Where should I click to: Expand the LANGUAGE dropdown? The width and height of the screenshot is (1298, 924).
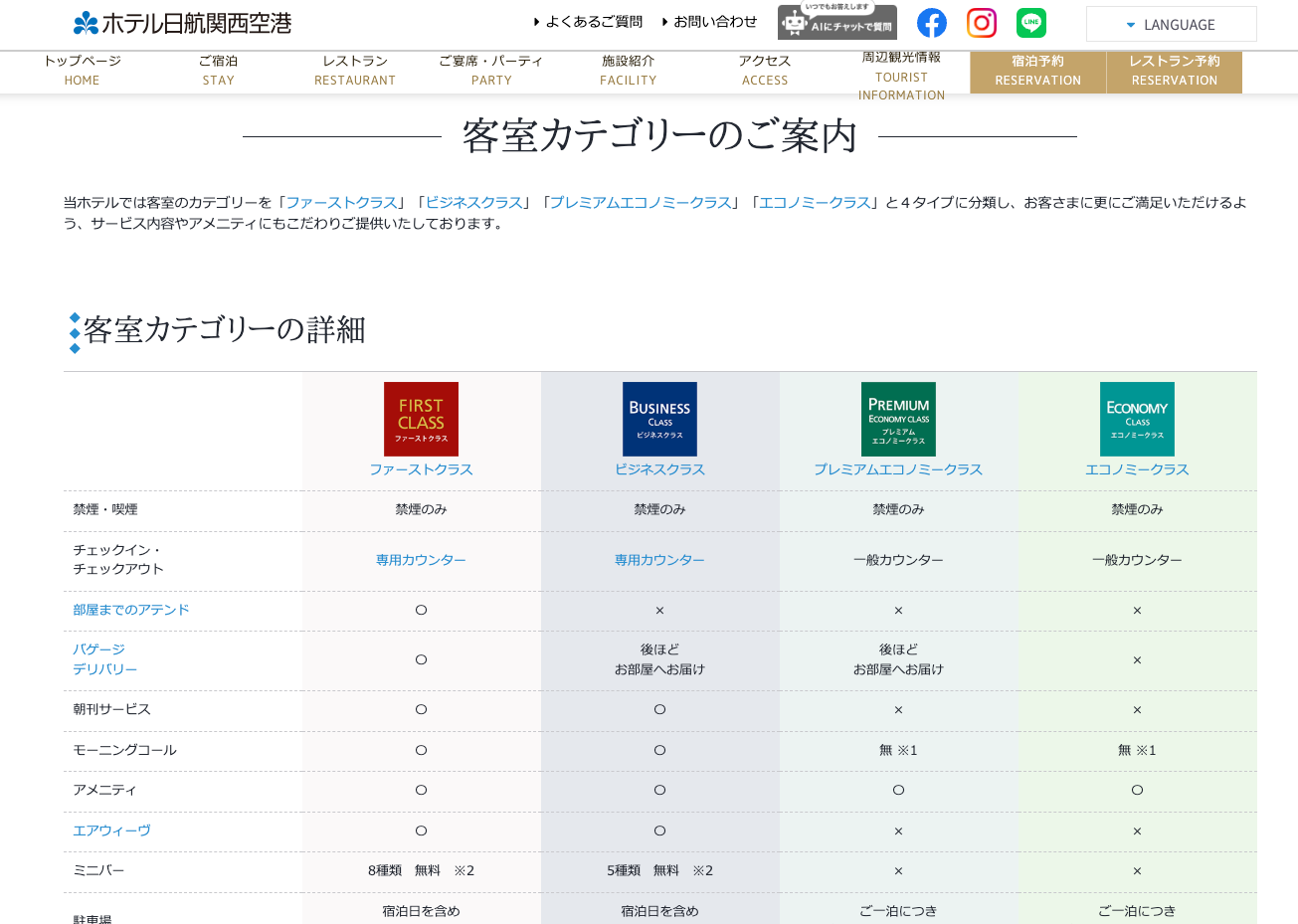[1171, 25]
